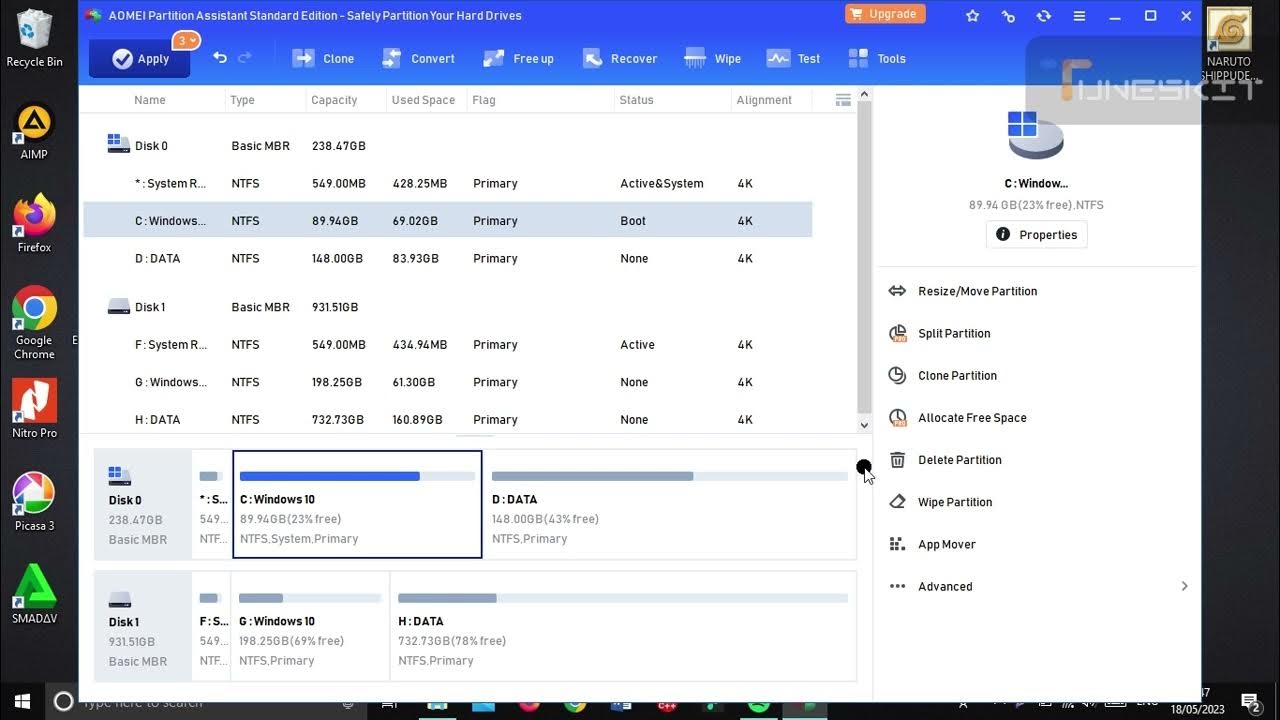Undo the last pending operation
This screenshot has width=1280, height=720.
(220, 58)
